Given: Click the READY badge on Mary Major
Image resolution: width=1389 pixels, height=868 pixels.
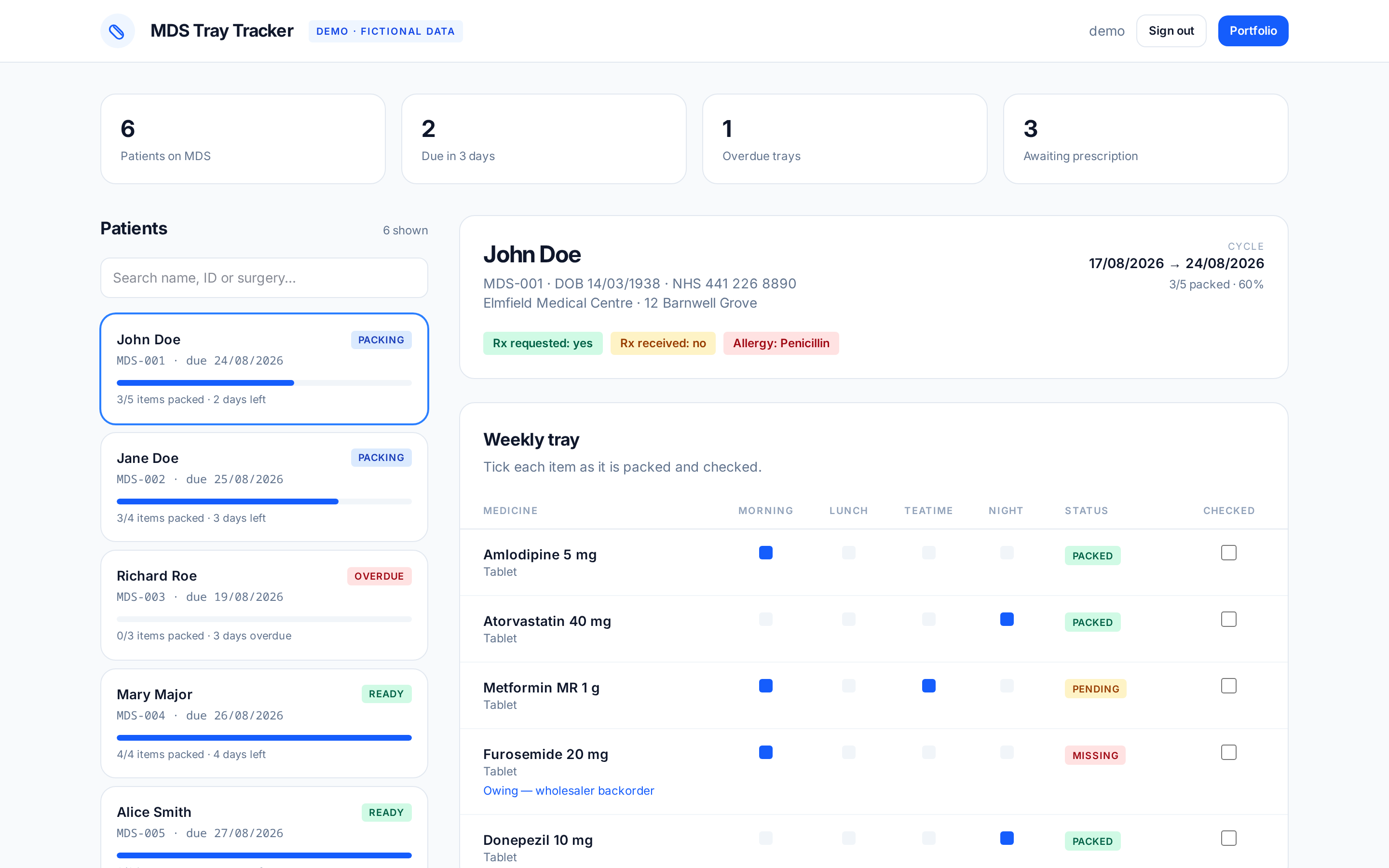Looking at the screenshot, I should (386, 694).
